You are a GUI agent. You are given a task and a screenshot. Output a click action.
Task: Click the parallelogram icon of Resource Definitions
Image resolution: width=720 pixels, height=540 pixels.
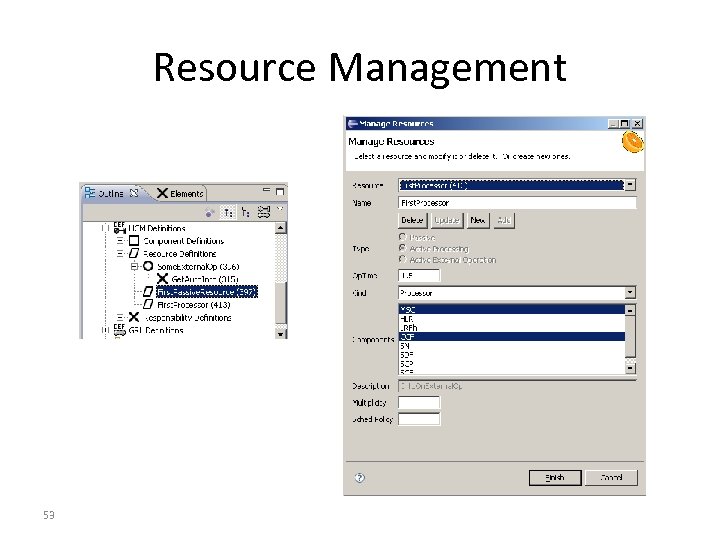coord(134,253)
